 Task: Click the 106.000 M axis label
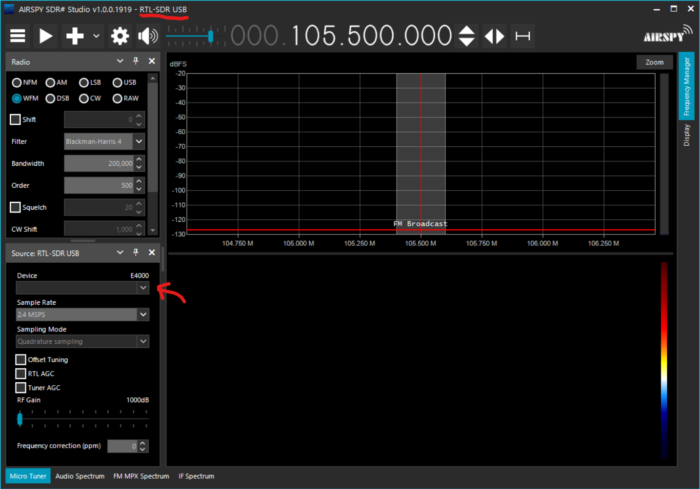click(x=542, y=243)
